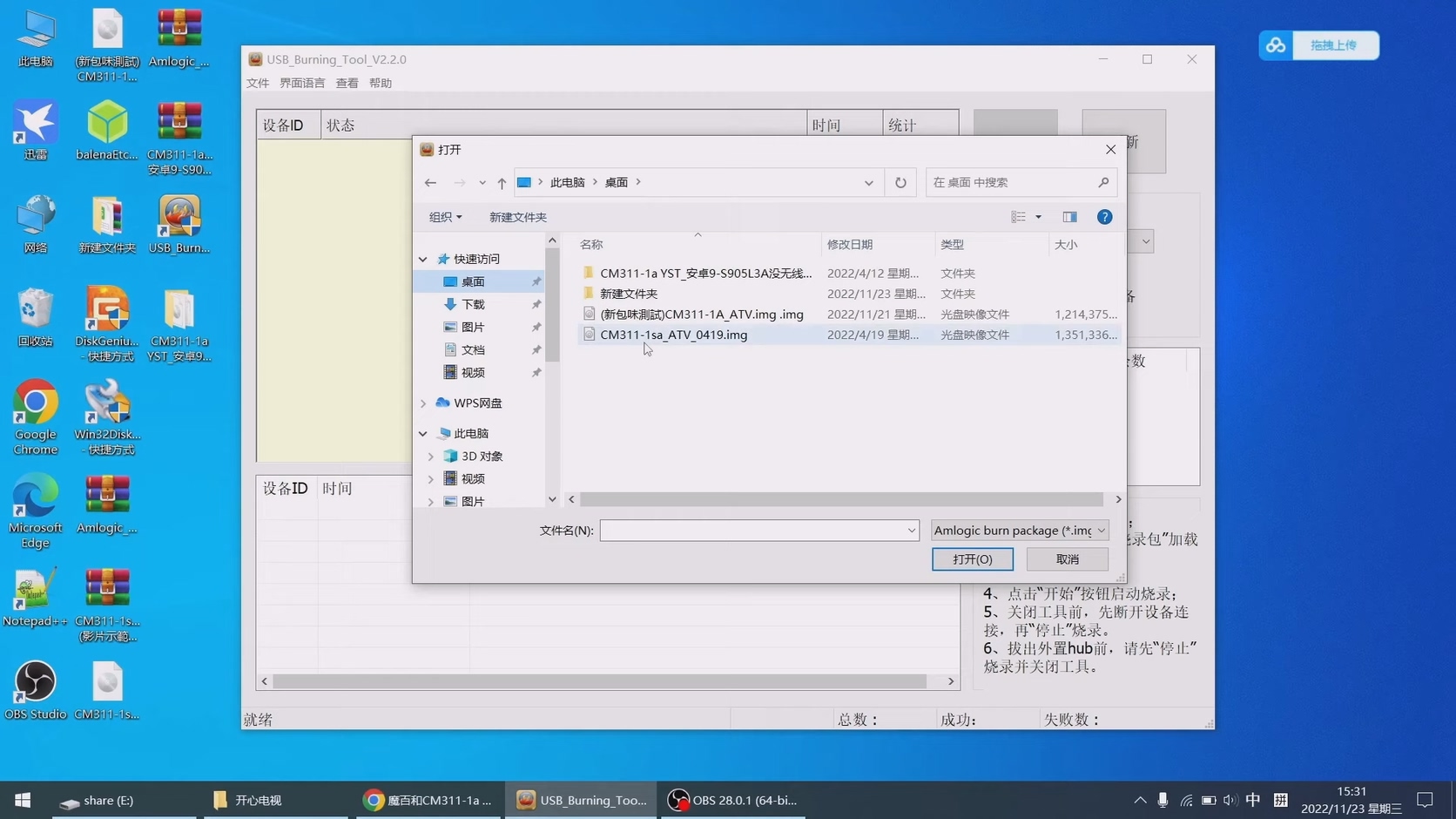Image resolution: width=1456 pixels, height=819 pixels.
Task: Open the 界面语言 menu
Action: (x=301, y=83)
